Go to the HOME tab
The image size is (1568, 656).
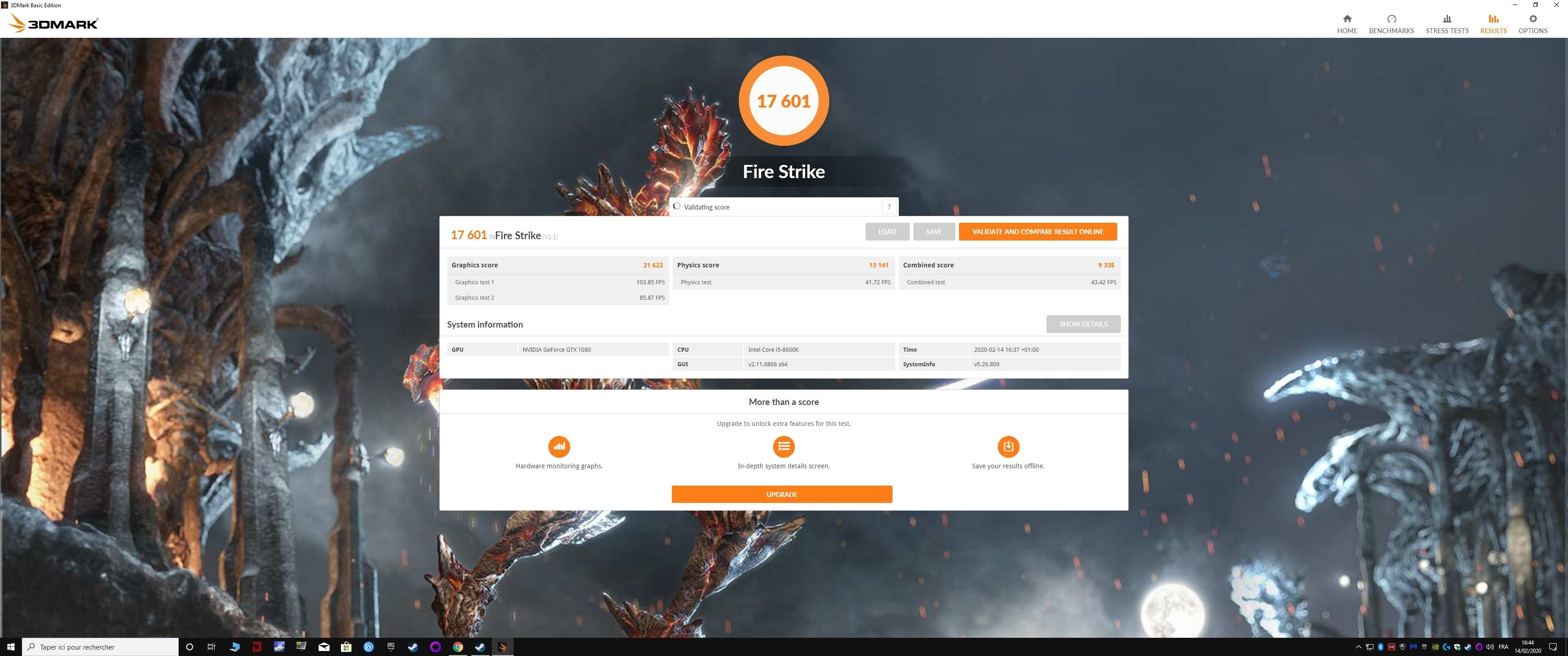tap(1347, 24)
